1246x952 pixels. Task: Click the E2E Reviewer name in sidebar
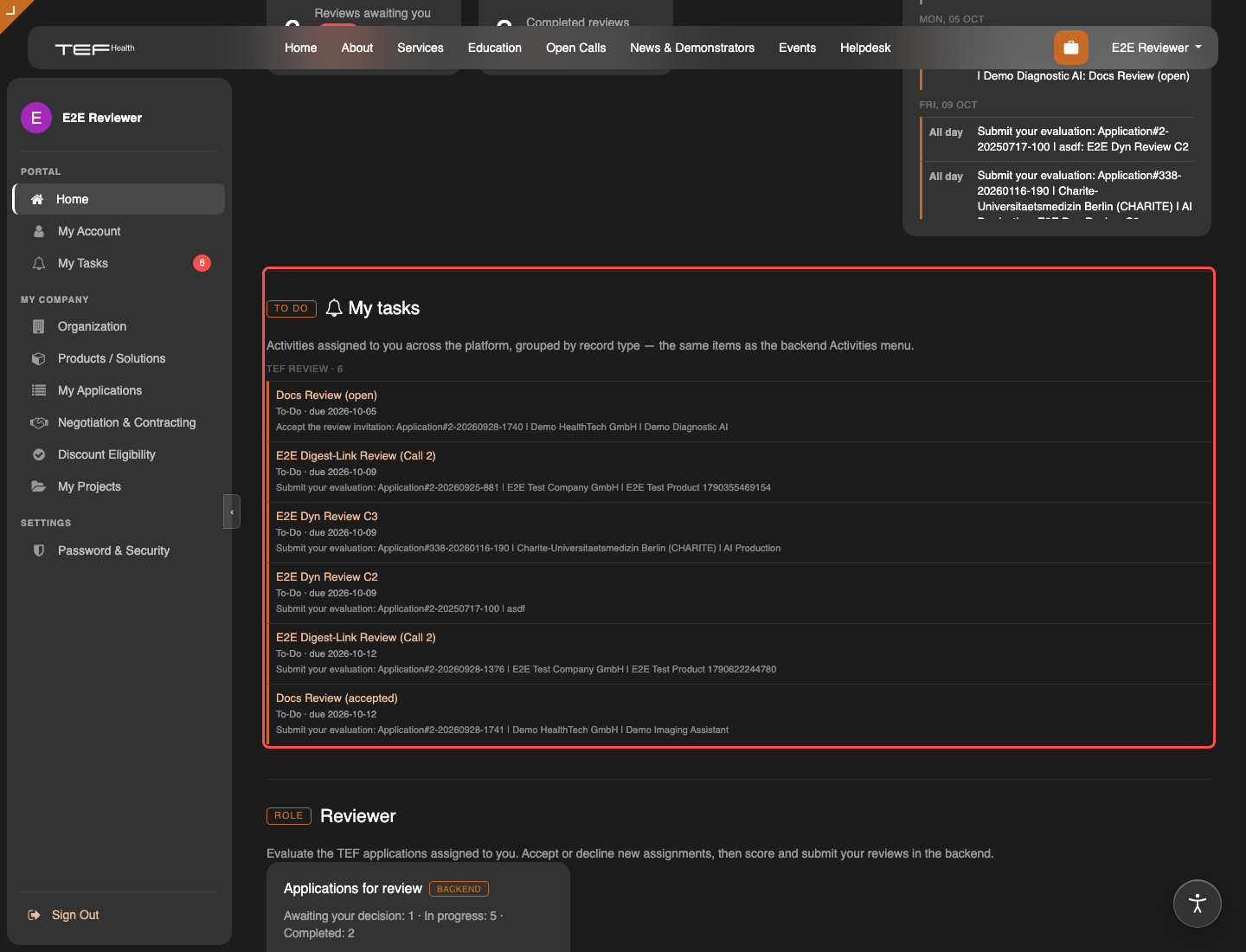pyautogui.click(x=102, y=118)
